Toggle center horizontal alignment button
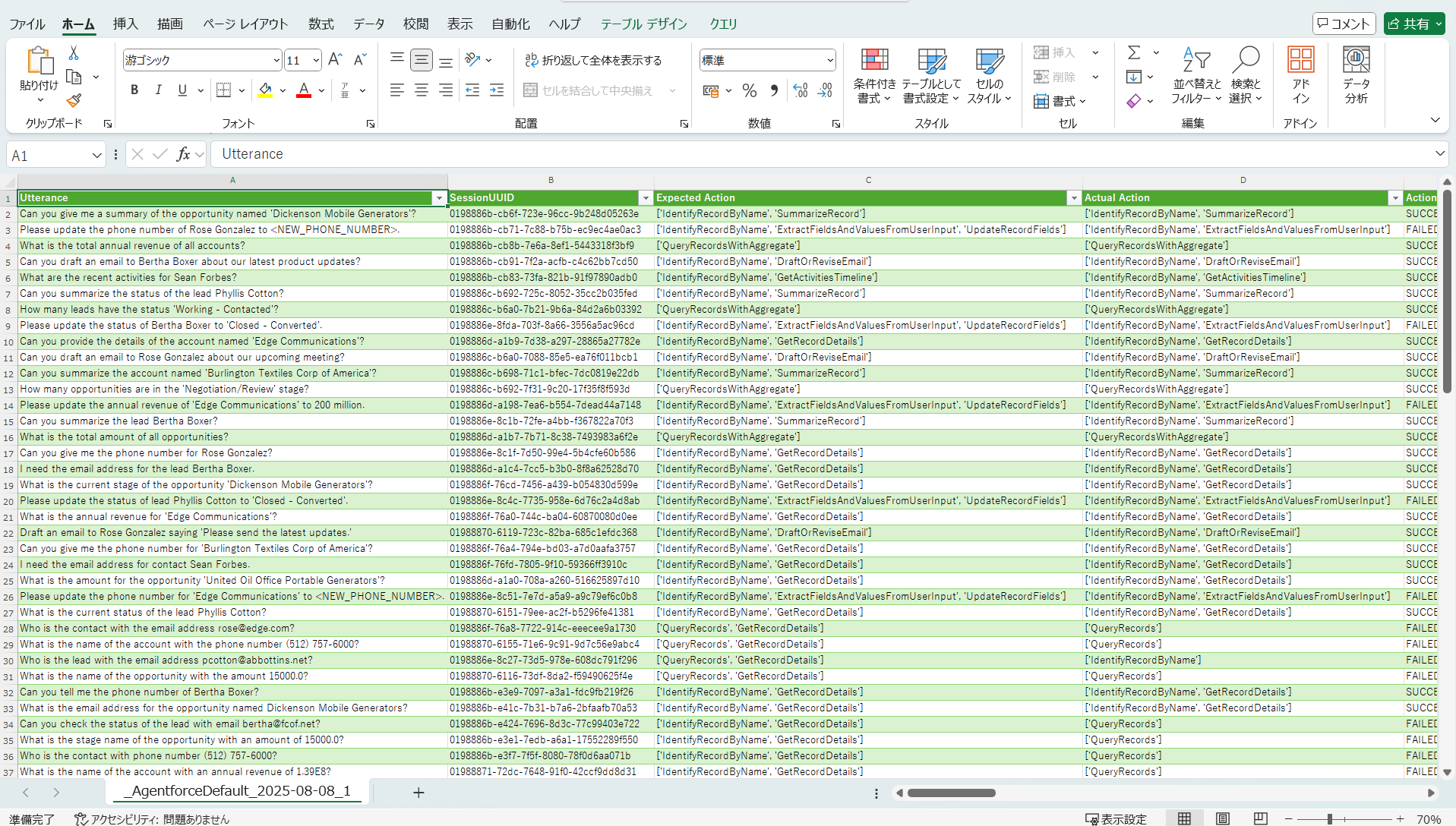 click(x=422, y=90)
